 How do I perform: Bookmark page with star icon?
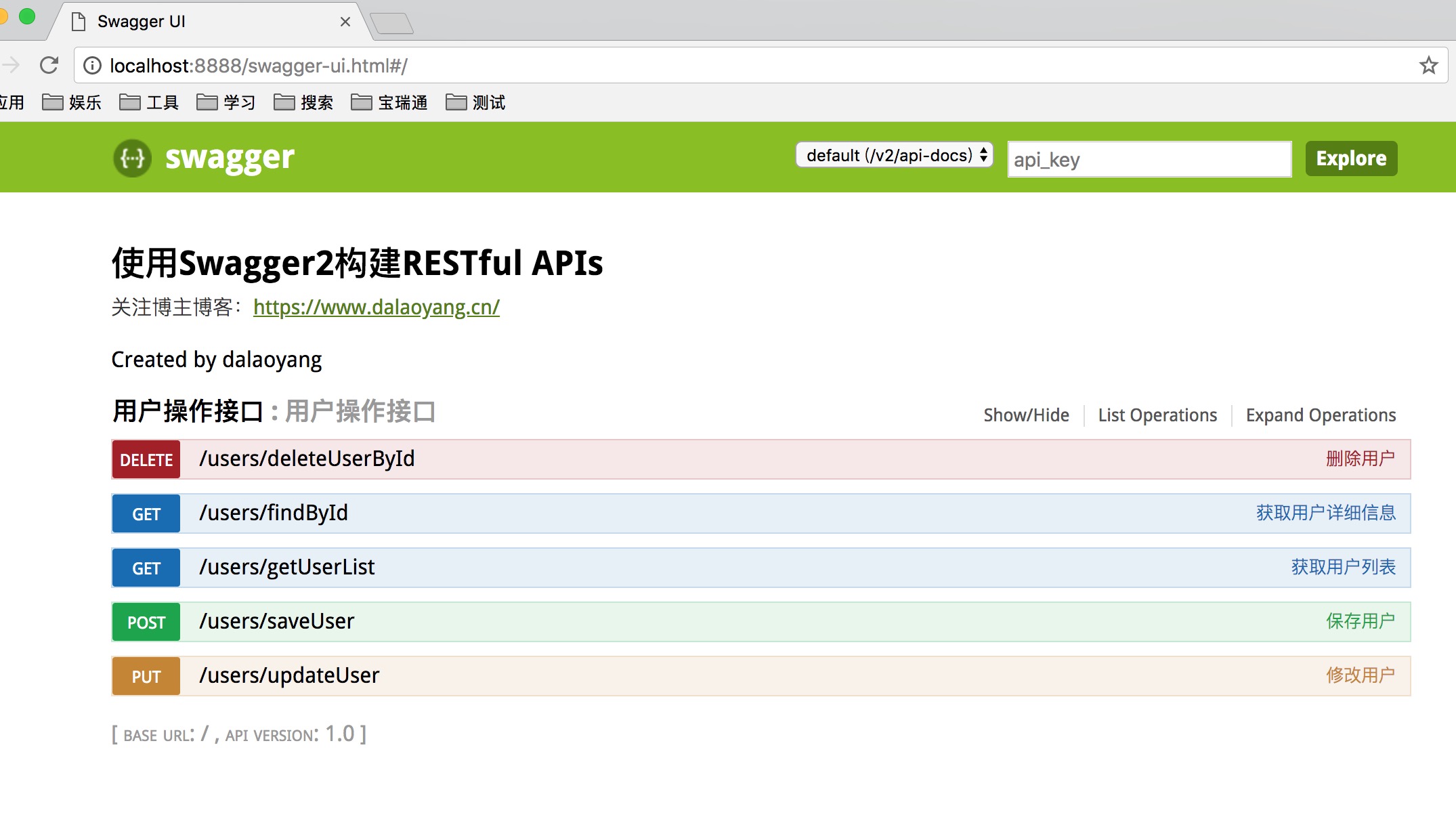pos(1428,66)
